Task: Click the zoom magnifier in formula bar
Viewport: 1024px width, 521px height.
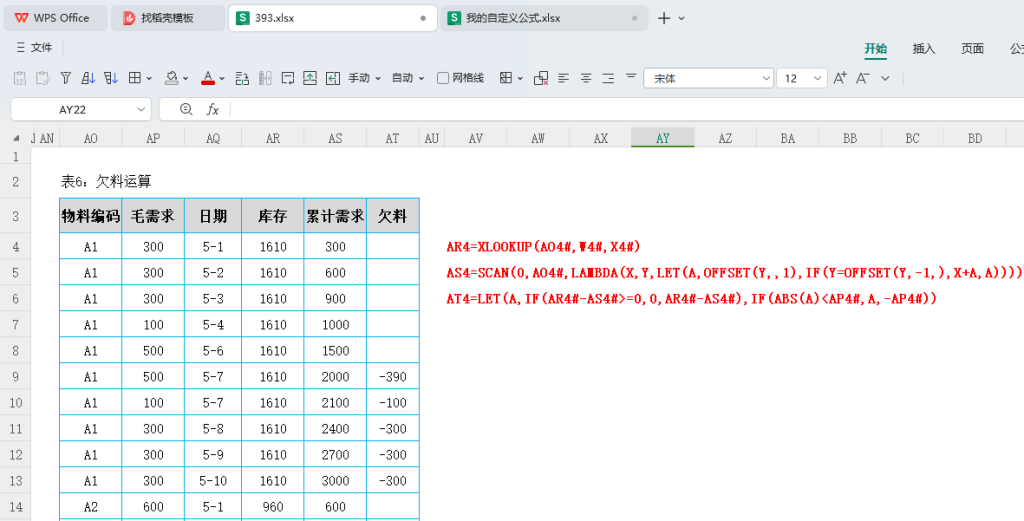Action: [186, 110]
